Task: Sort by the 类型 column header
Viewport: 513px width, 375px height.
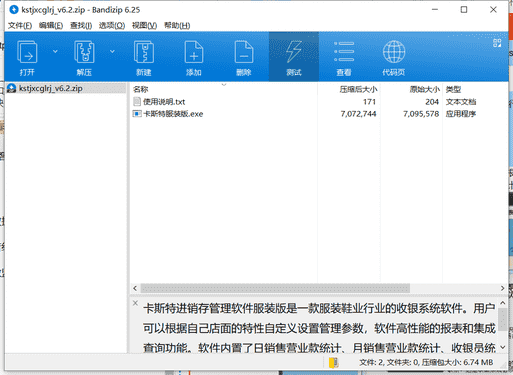Action: click(x=453, y=89)
